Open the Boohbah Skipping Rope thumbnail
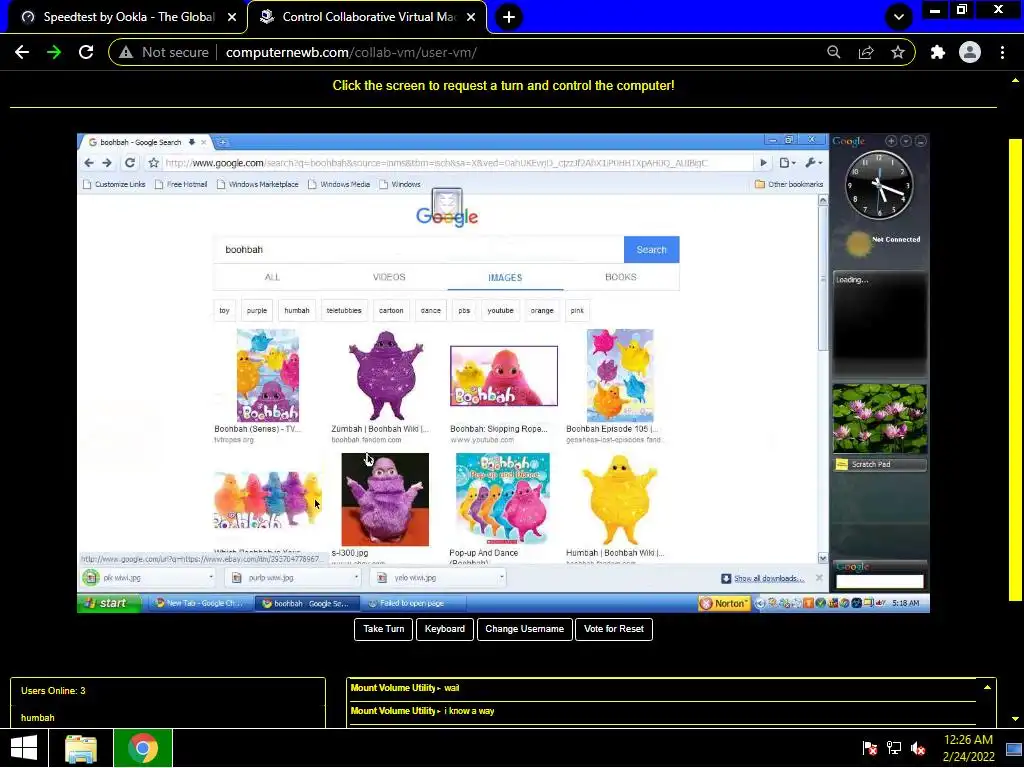 point(504,376)
